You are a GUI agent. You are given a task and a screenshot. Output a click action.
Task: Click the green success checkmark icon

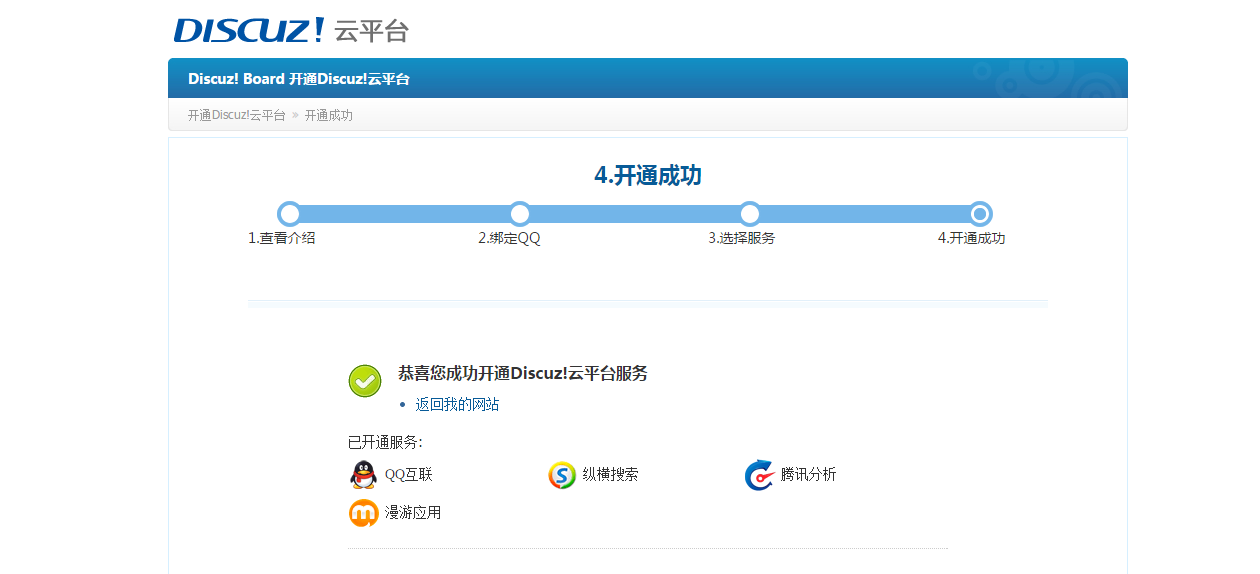pos(365,381)
